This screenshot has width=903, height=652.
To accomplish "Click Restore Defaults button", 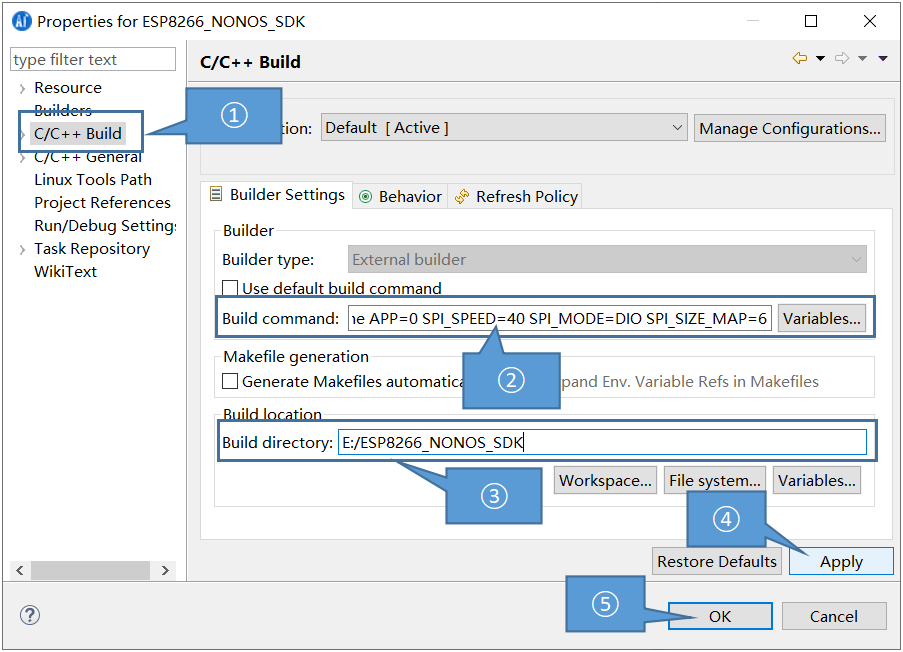I will (716, 561).
